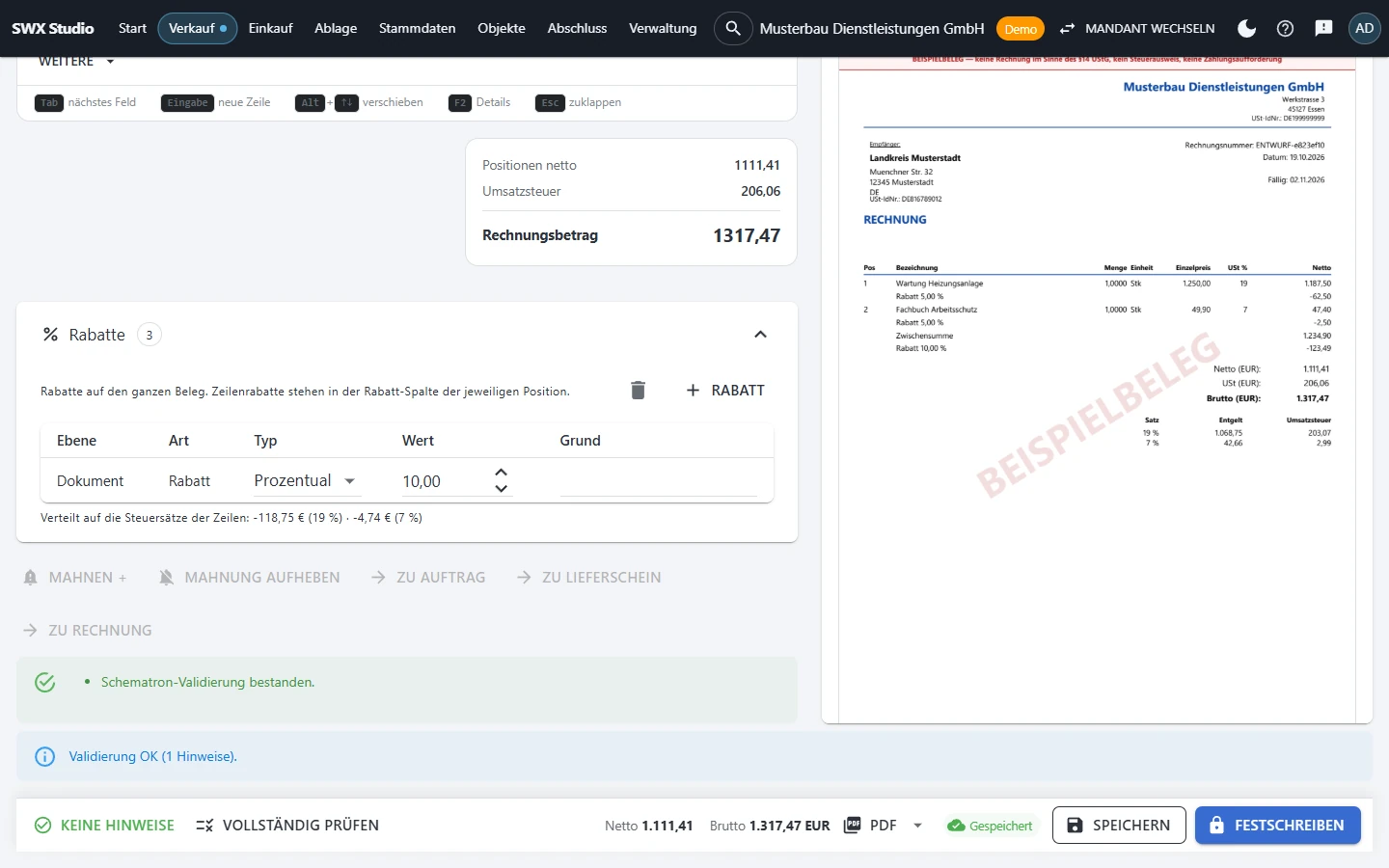
Task: Open the feedback speech bubble icon
Action: click(x=1323, y=28)
